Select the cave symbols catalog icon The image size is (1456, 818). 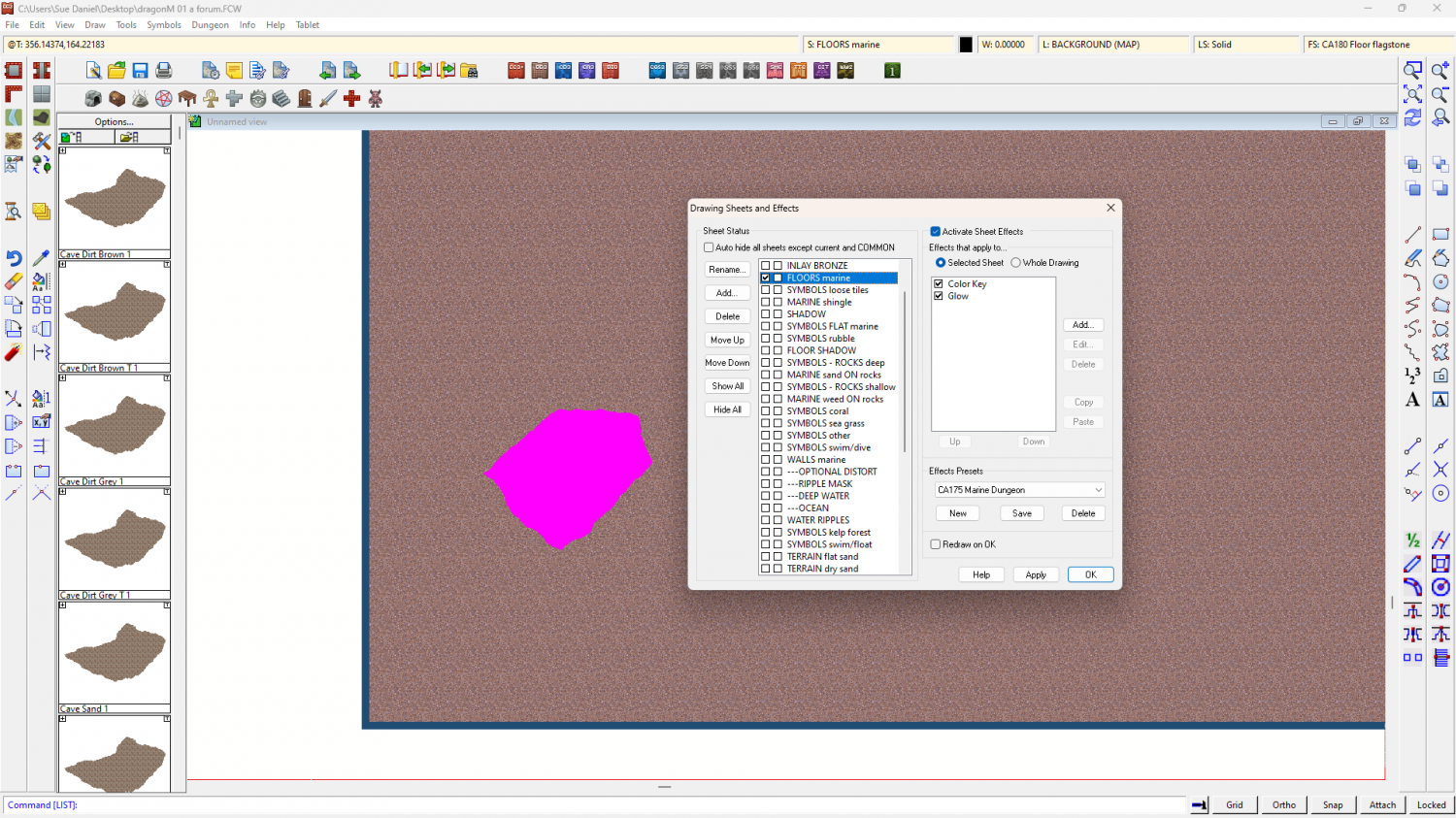click(93, 98)
